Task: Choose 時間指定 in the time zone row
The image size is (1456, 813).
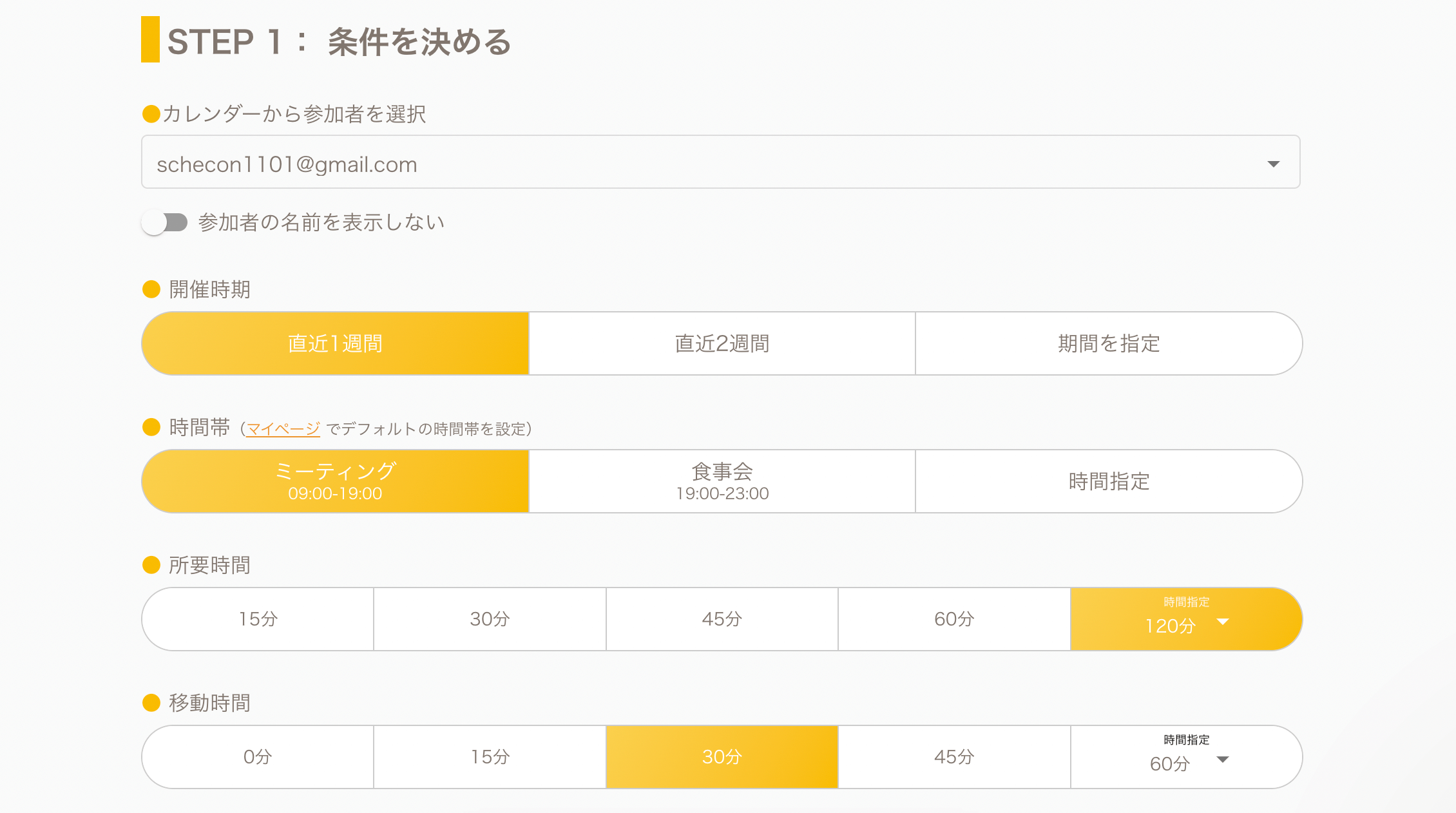Action: pyautogui.click(x=1108, y=481)
